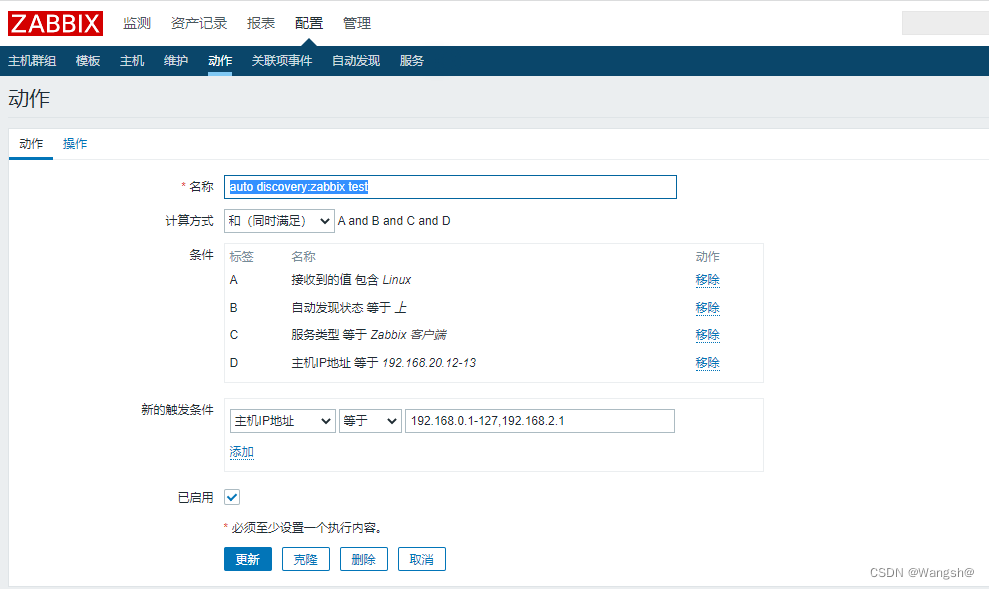Screen dimensions: 989x589
Task: Cancel with the 取消 button
Action: [422, 559]
